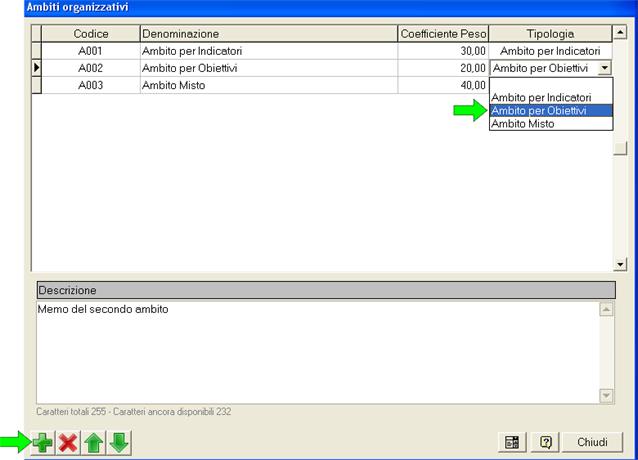Screen dimensions: 638x460
Task: Click the Denominazione column header
Action: point(268,34)
